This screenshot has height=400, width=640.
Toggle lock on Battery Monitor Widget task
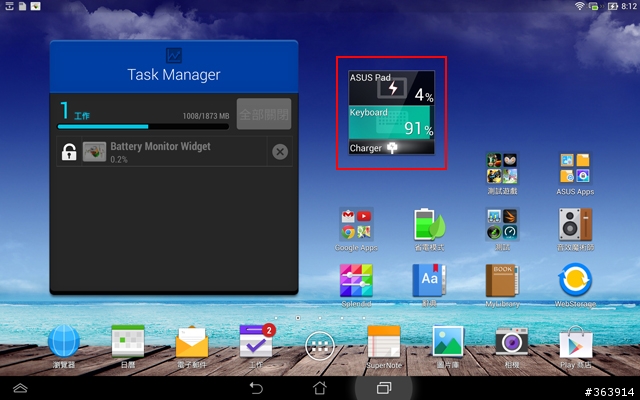69,152
